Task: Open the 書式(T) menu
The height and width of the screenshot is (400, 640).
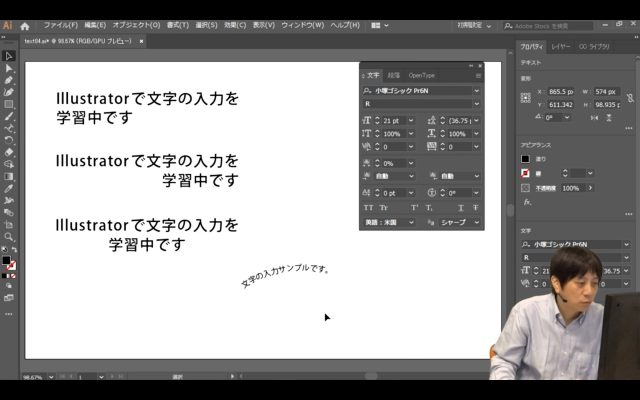Action: tap(178, 25)
